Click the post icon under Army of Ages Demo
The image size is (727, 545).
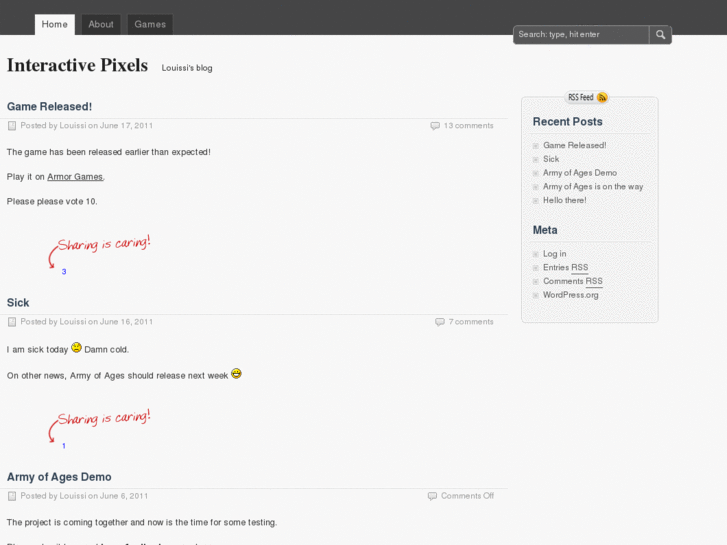pos(12,496)
